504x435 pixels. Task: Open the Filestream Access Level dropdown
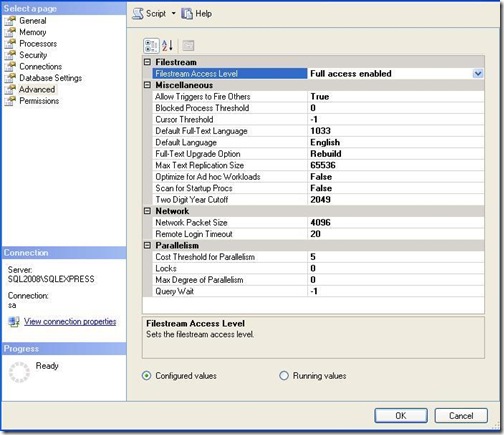pos(478,73)
